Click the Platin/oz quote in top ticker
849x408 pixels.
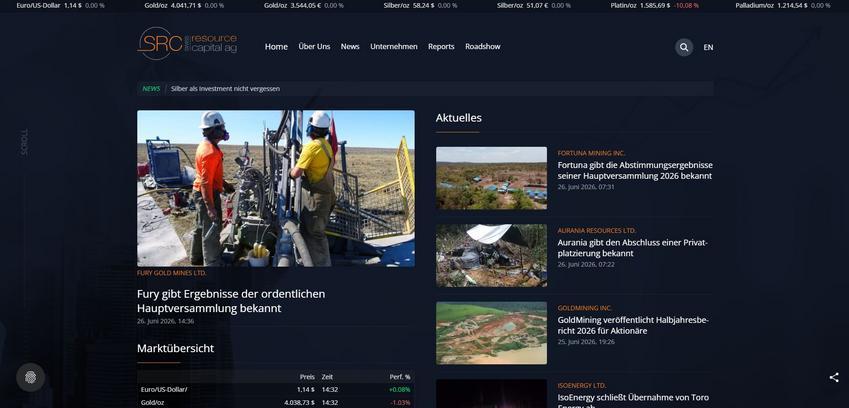655,5
